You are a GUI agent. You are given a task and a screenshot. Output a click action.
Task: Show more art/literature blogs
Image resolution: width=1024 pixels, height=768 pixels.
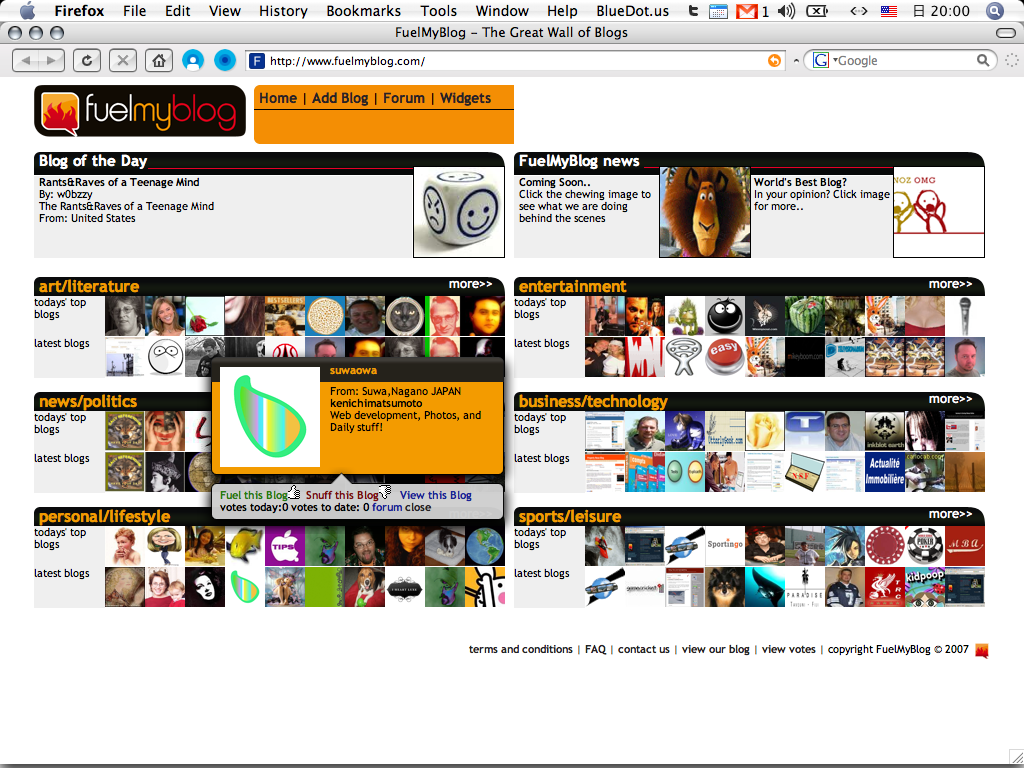[x=470, y=284]
